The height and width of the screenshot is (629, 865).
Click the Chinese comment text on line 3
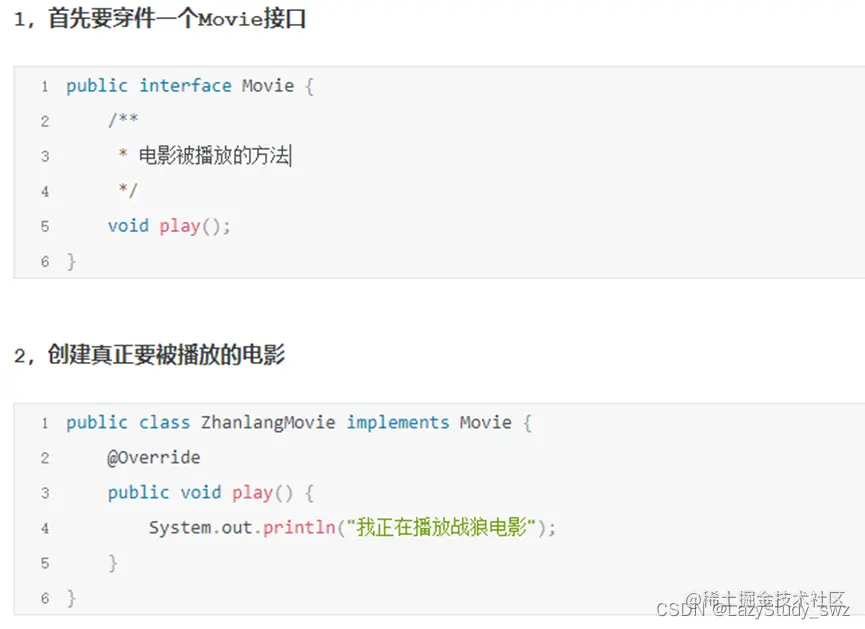(214, 156)
